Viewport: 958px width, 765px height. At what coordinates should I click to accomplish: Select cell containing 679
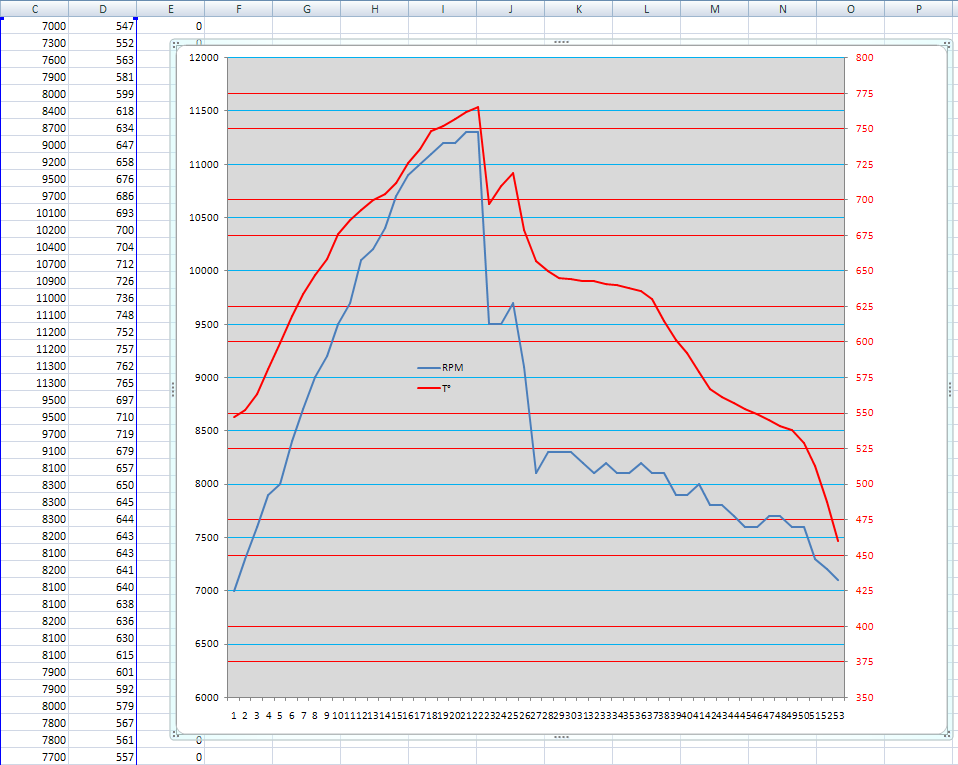[x=103, y=451]
